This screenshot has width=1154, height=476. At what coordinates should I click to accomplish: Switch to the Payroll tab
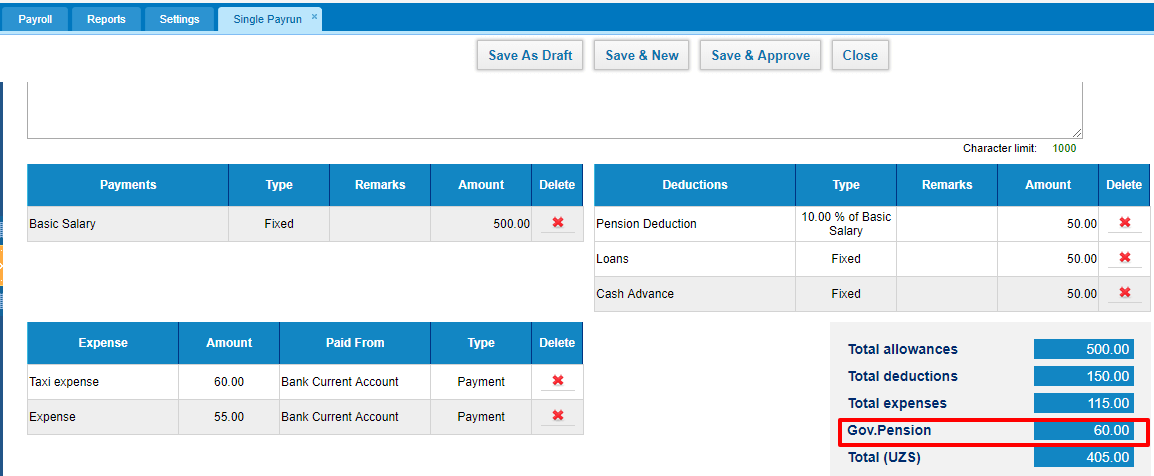[35, 19]
